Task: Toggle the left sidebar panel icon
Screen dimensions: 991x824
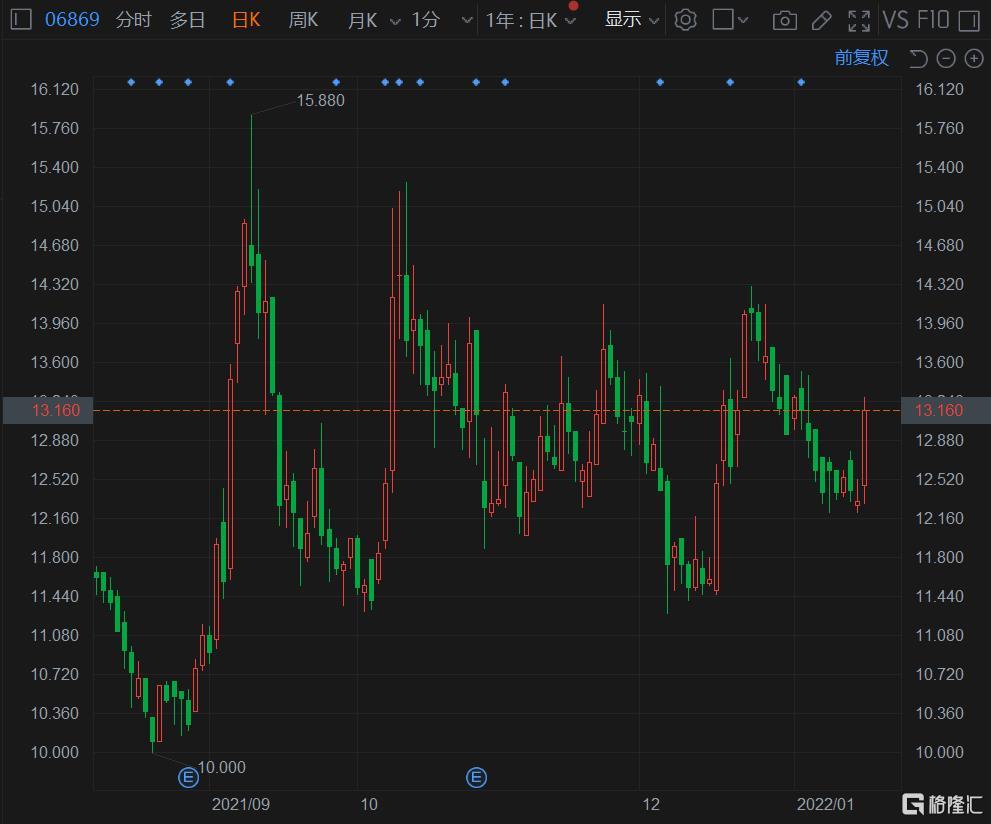Action: coord(21,19)
